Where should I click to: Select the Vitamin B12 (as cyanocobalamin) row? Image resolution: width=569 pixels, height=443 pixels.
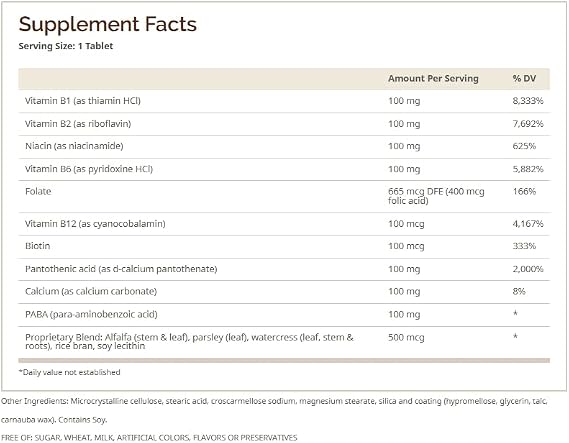(284, 224)
